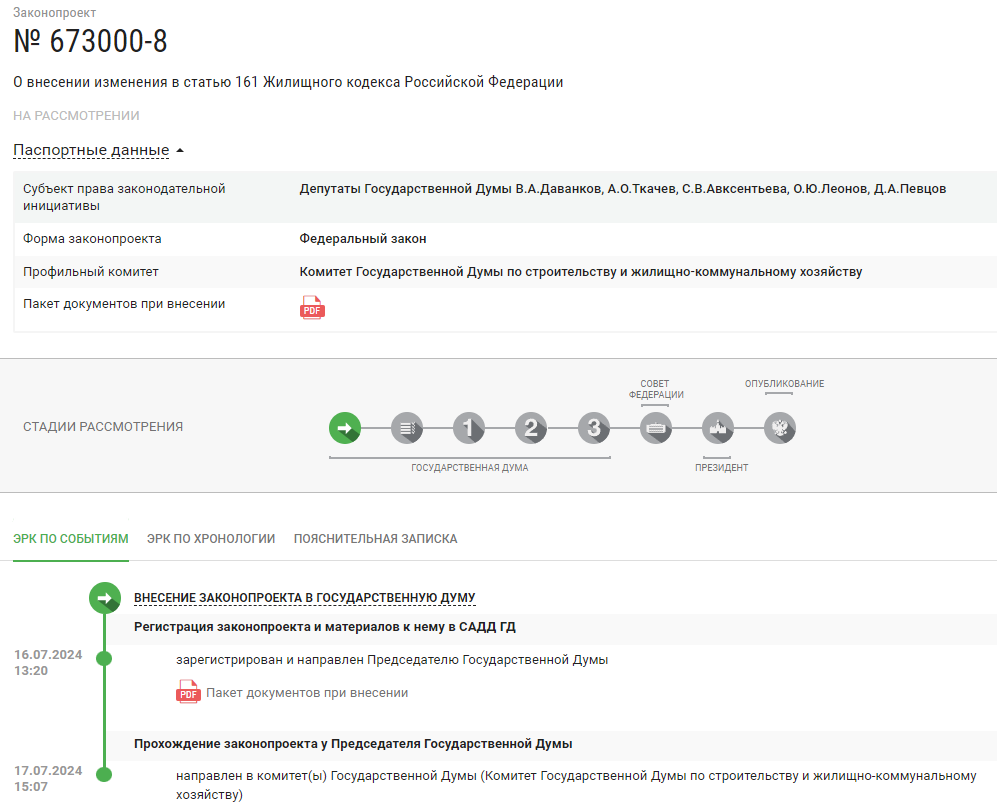Click the 17.07.2024 timeline marker dot
This screenshot has width=997, height=805.
(104, 773)
